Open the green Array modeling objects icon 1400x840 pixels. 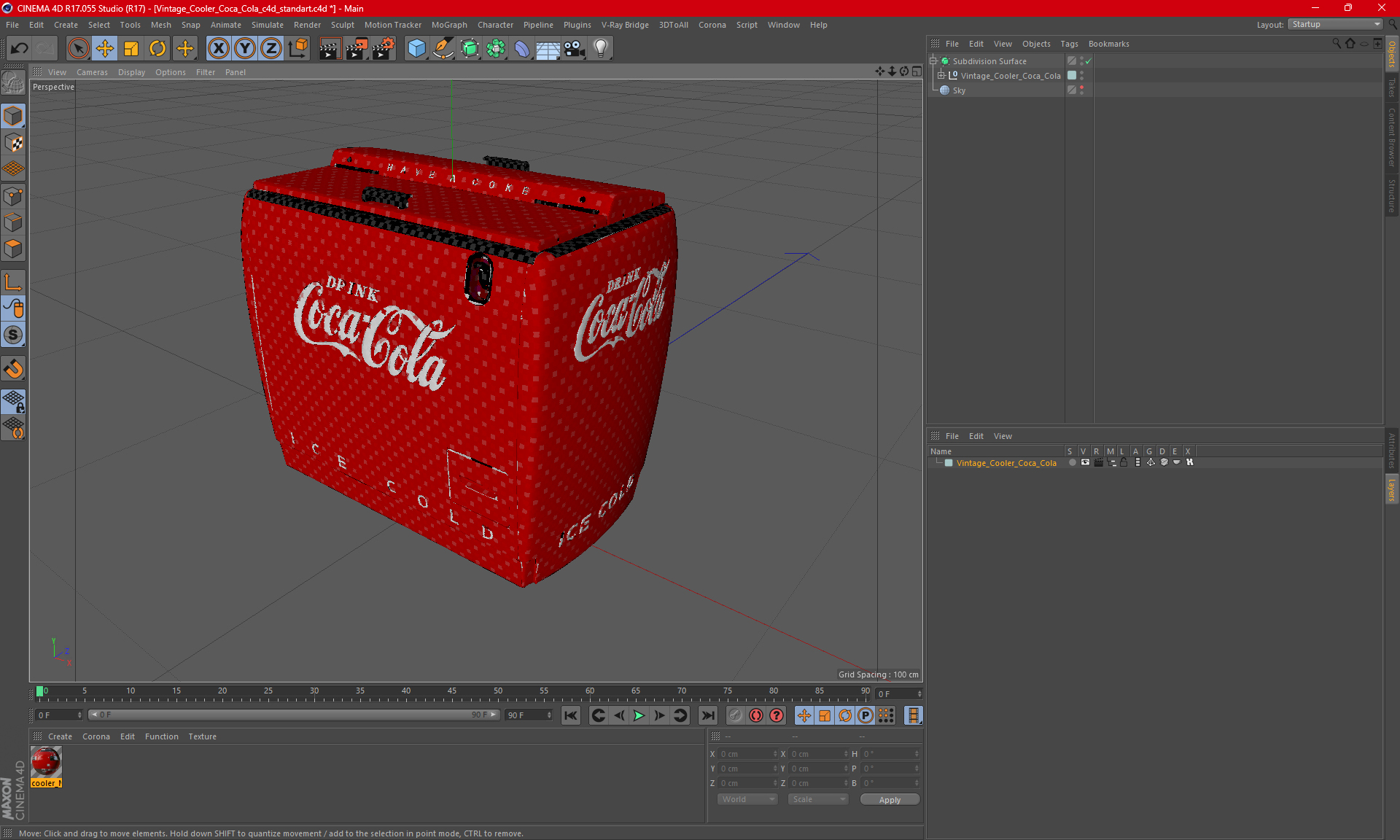coord(496,49)
